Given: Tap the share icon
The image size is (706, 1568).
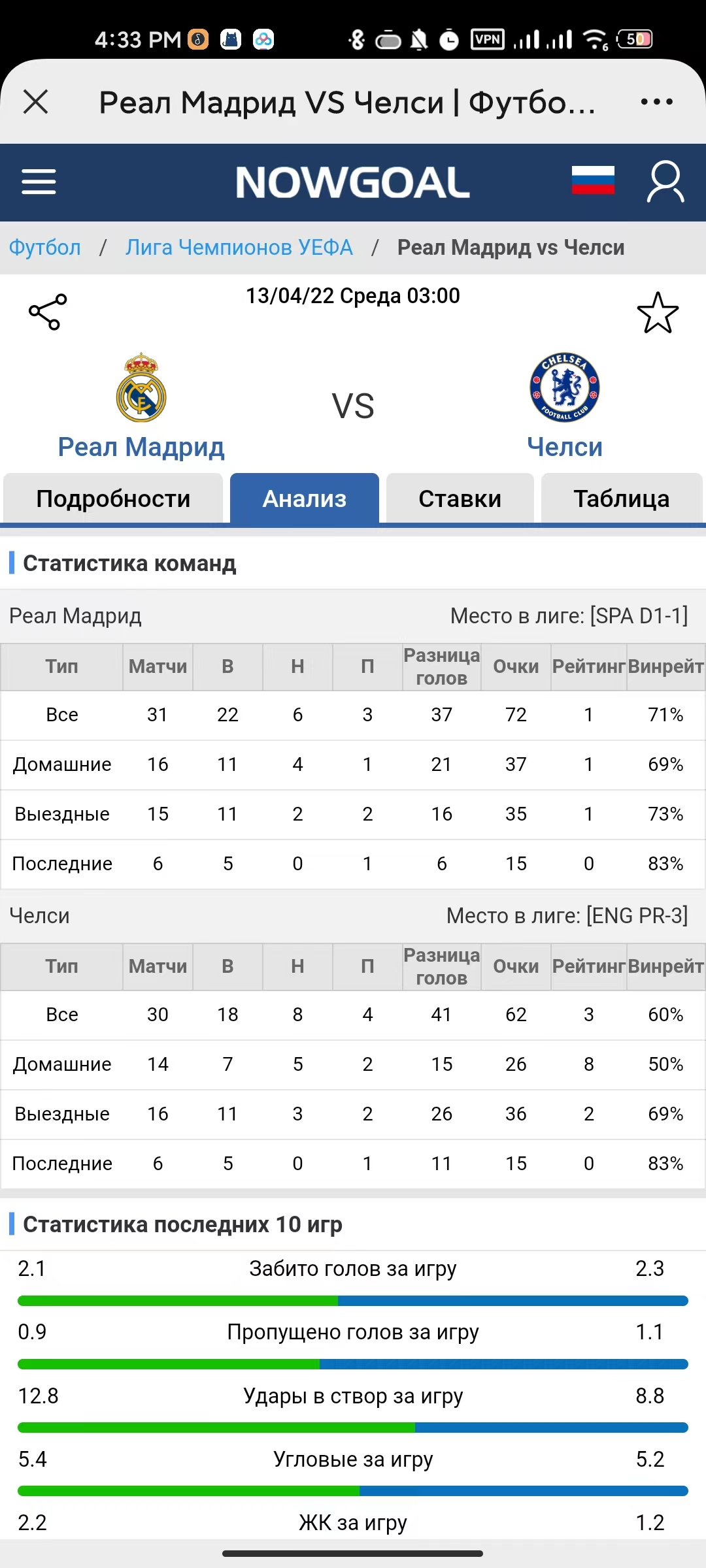Looking at the screenshot, I should pyautogui.click(x=48, y=312).
